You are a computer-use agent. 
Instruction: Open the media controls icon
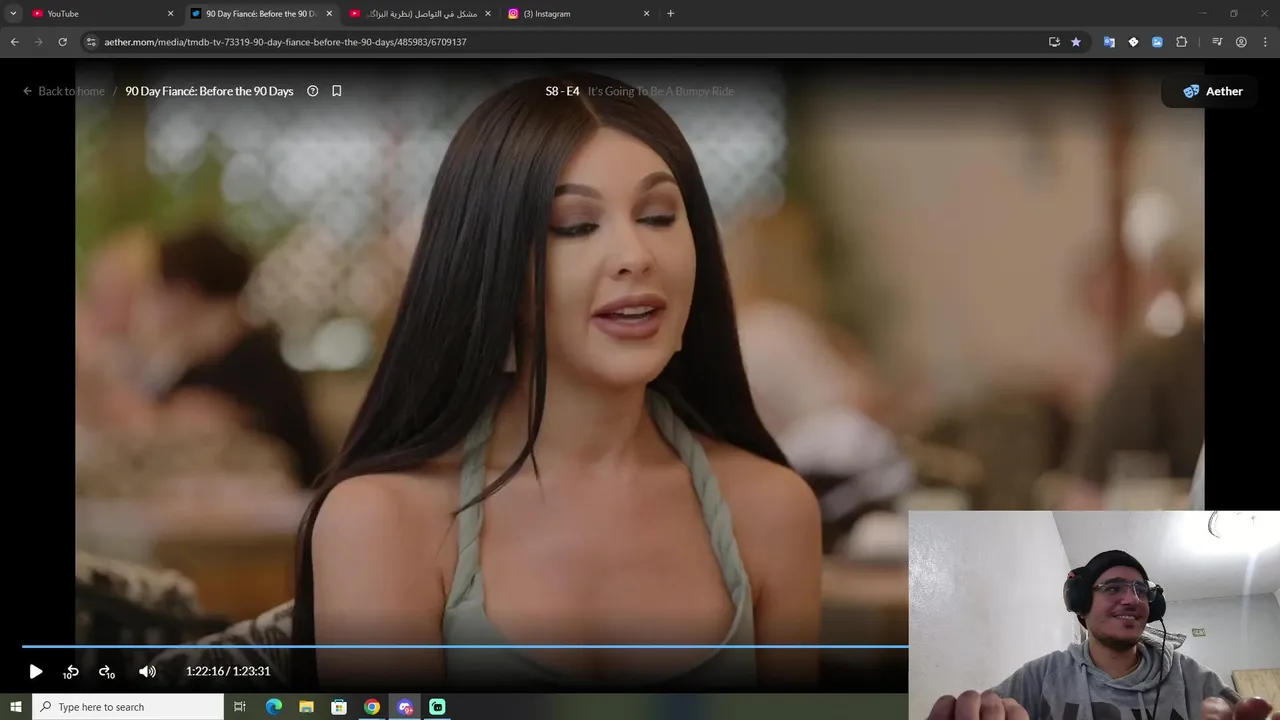point(1217,42)
